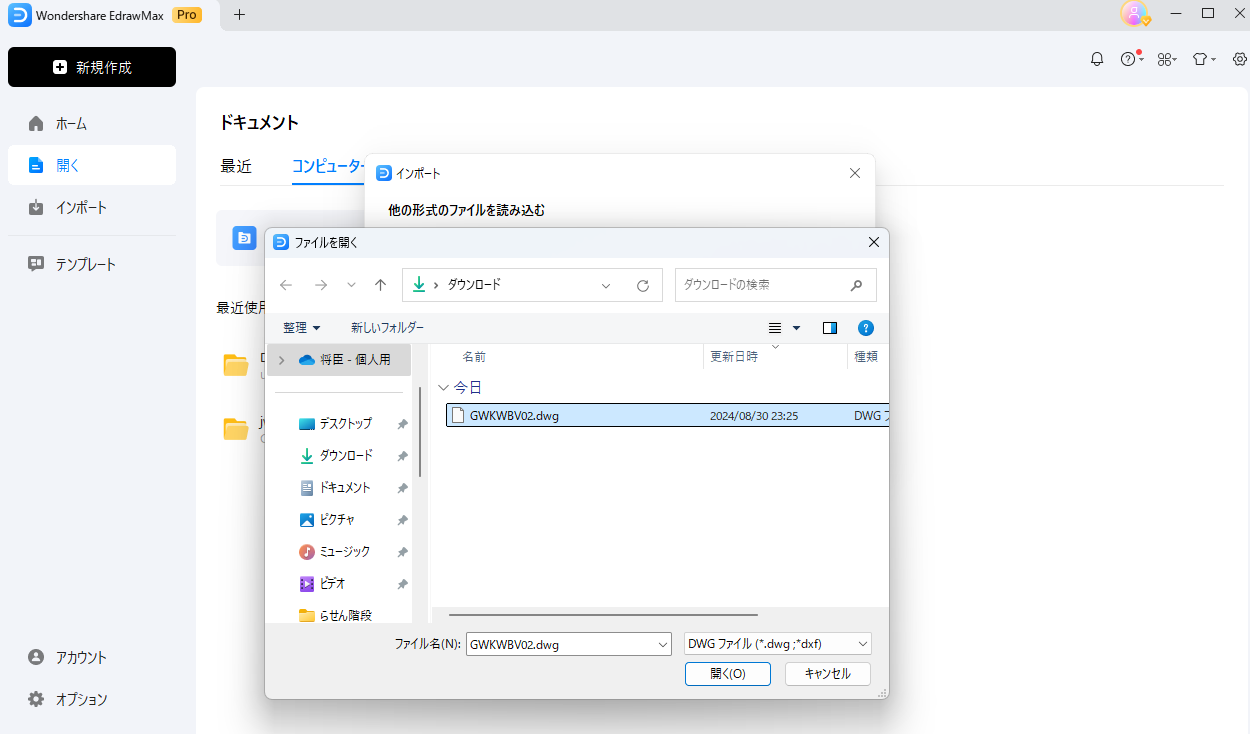This screenshot has width=1250, height=734.
Task: Click the notification bell icon
Action: pos(1097,59)
